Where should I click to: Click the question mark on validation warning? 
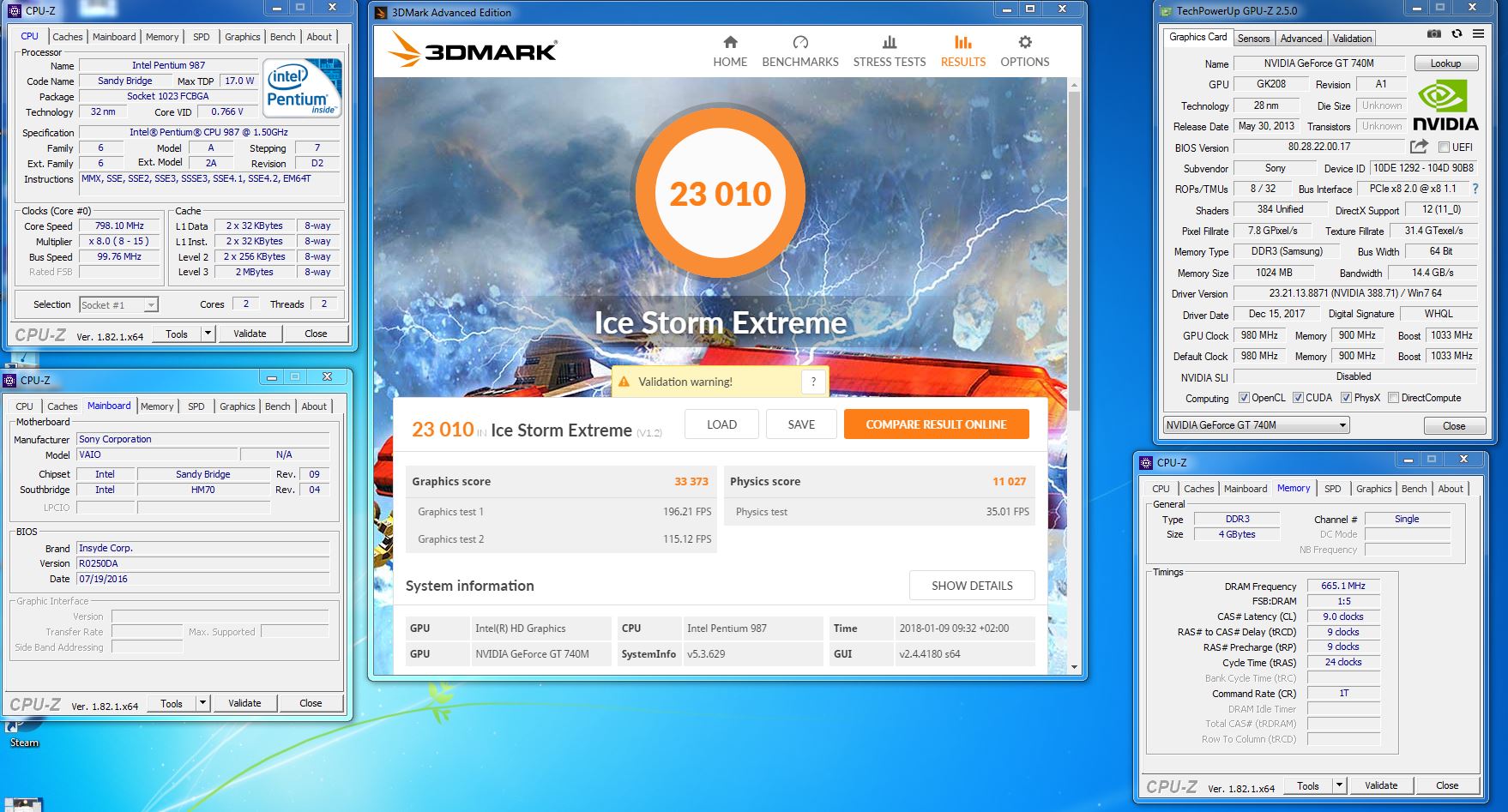(813, 382)
